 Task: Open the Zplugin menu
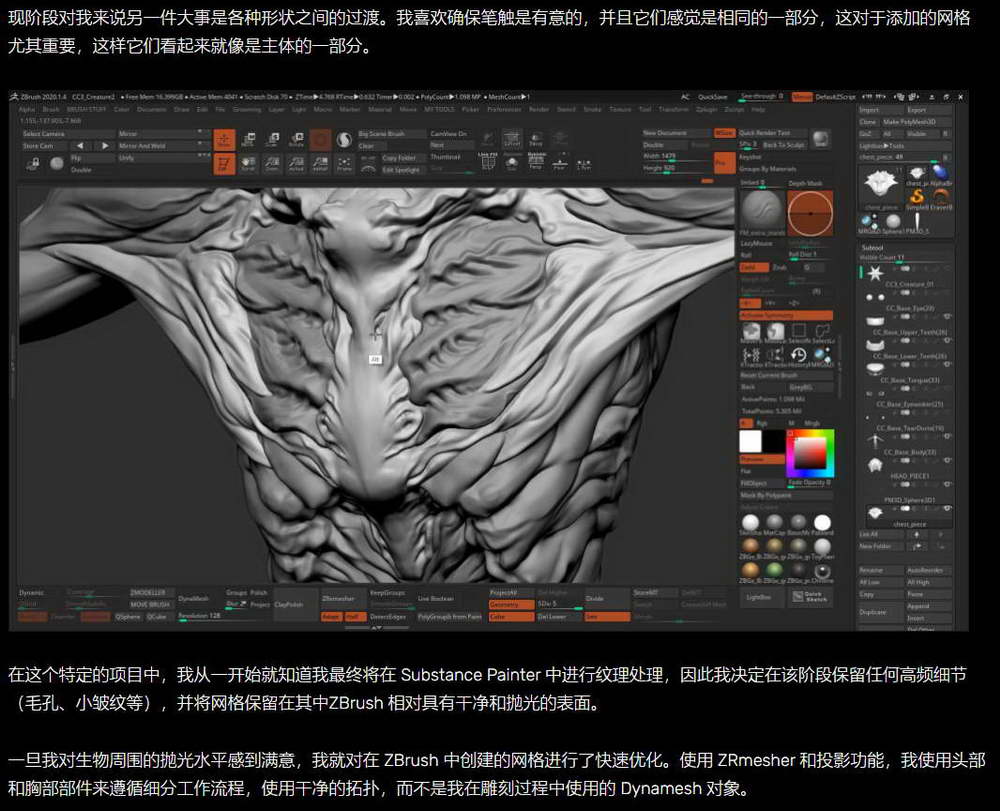click(x=707, y=110)
